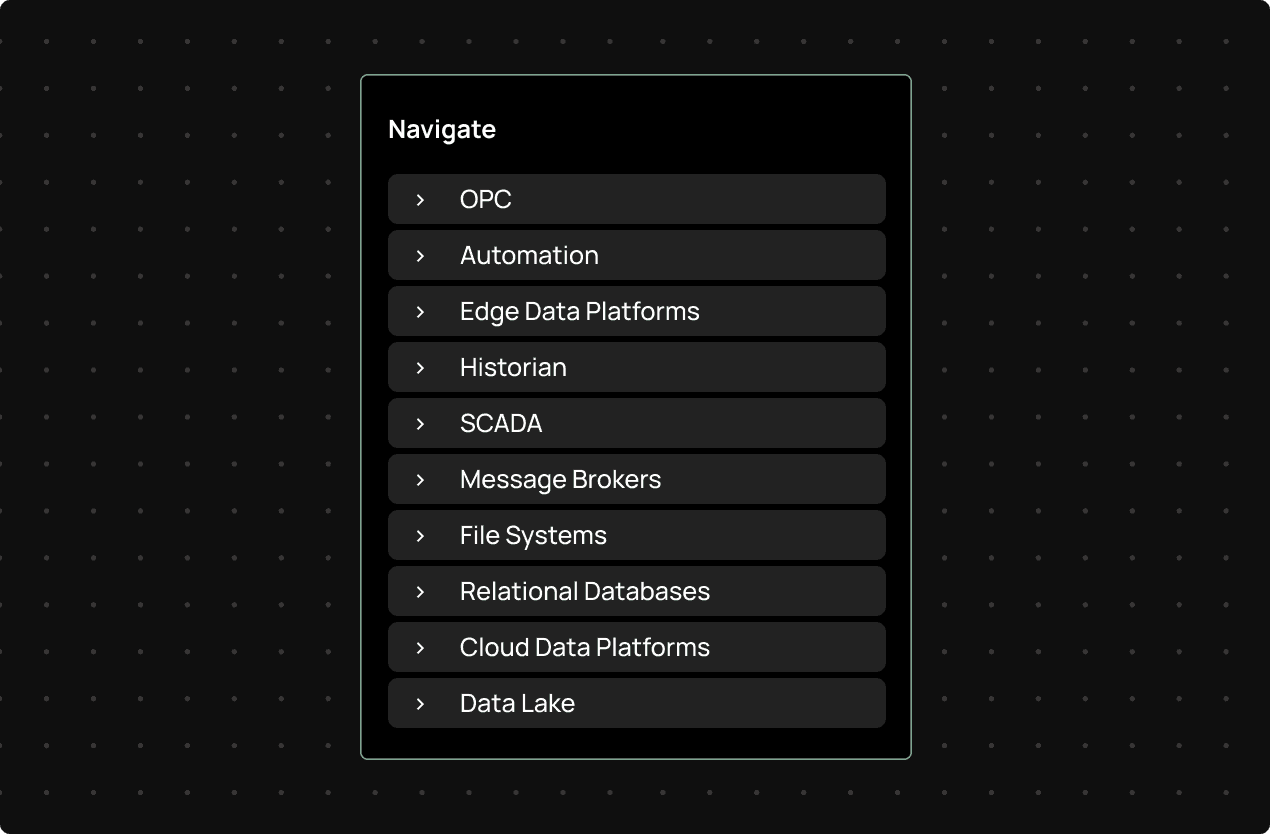Click the chevron beside Cloud Data Platforms
This screenshot has height=834, width=1270.
click(x=419, y=647)
